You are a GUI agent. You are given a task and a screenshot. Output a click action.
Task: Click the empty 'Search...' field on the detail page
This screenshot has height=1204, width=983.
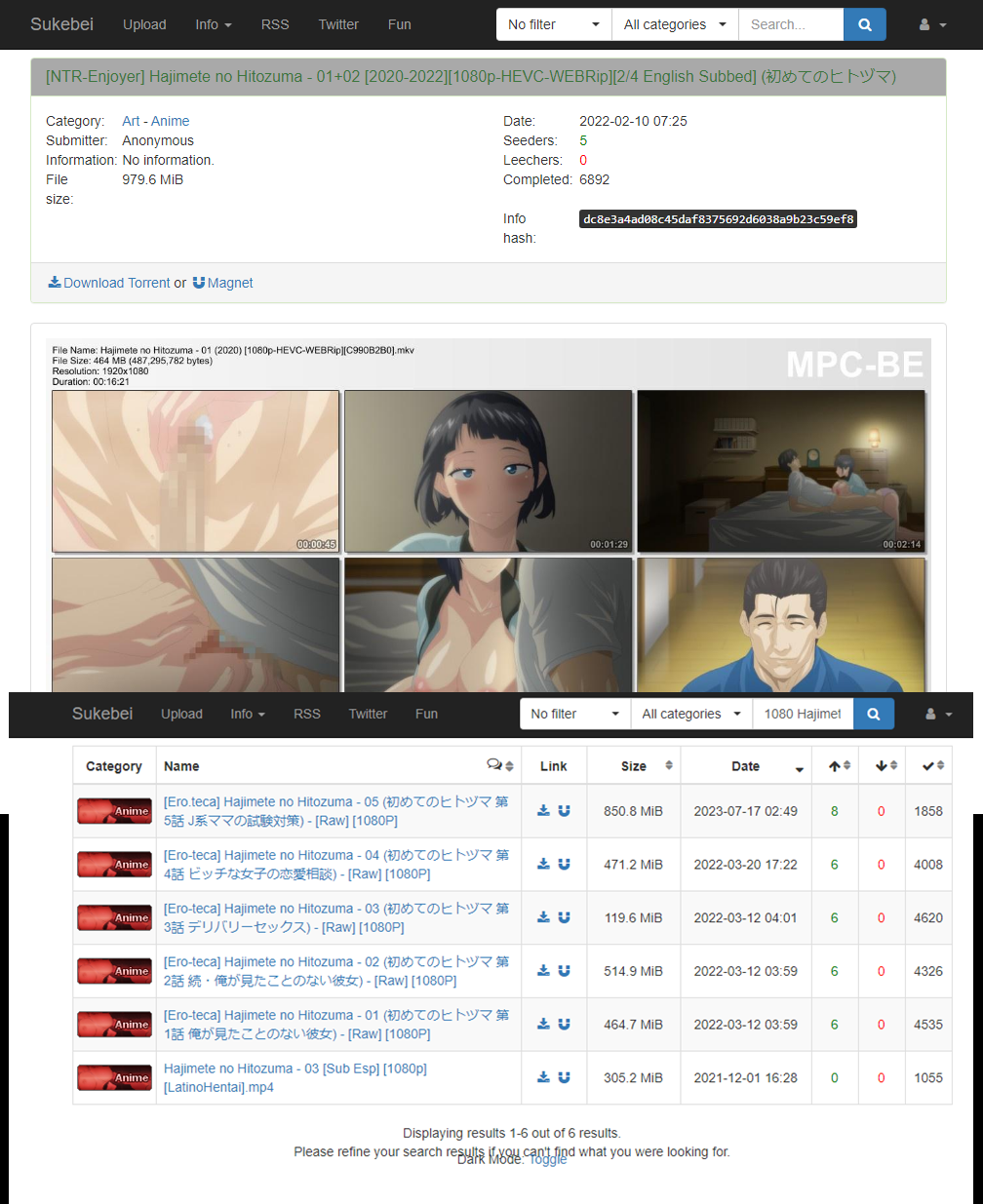click(791, 24)
